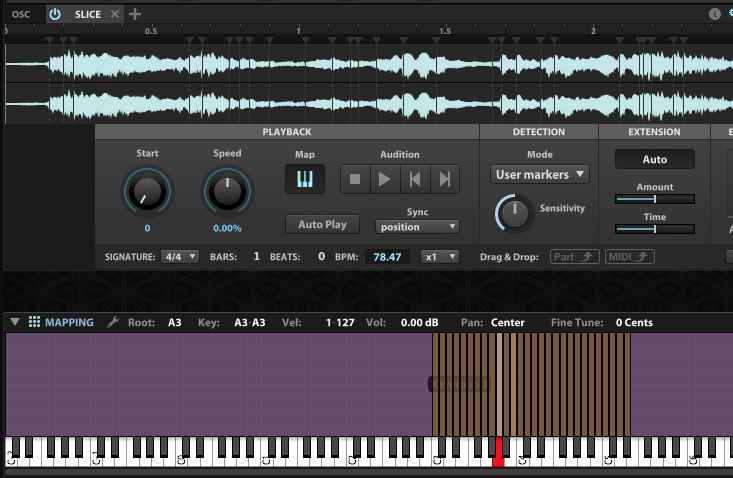Toggle the Extension Auto button
Image resolution: width=733 pixels, height=478 pixels.
654,159
